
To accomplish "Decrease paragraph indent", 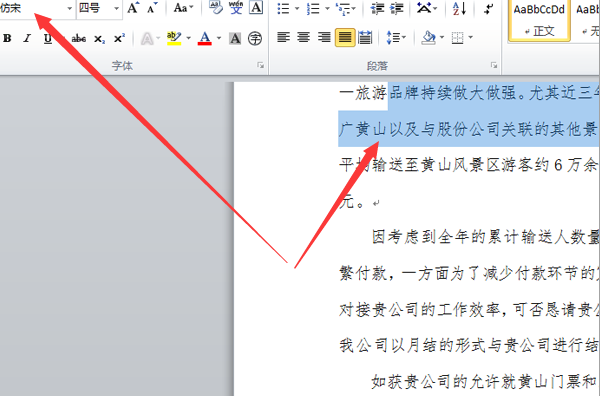I will 377,8.
